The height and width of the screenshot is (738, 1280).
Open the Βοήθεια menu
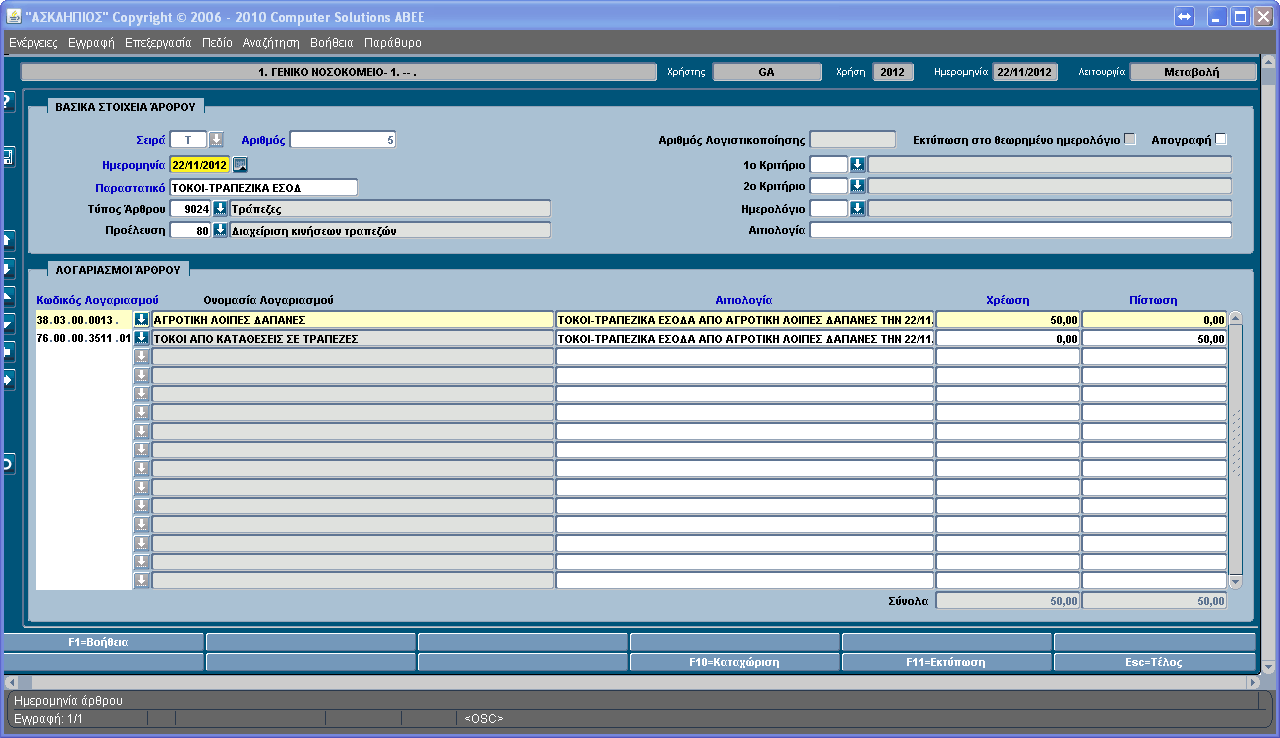pyautogui.click(x=332, y=43)
